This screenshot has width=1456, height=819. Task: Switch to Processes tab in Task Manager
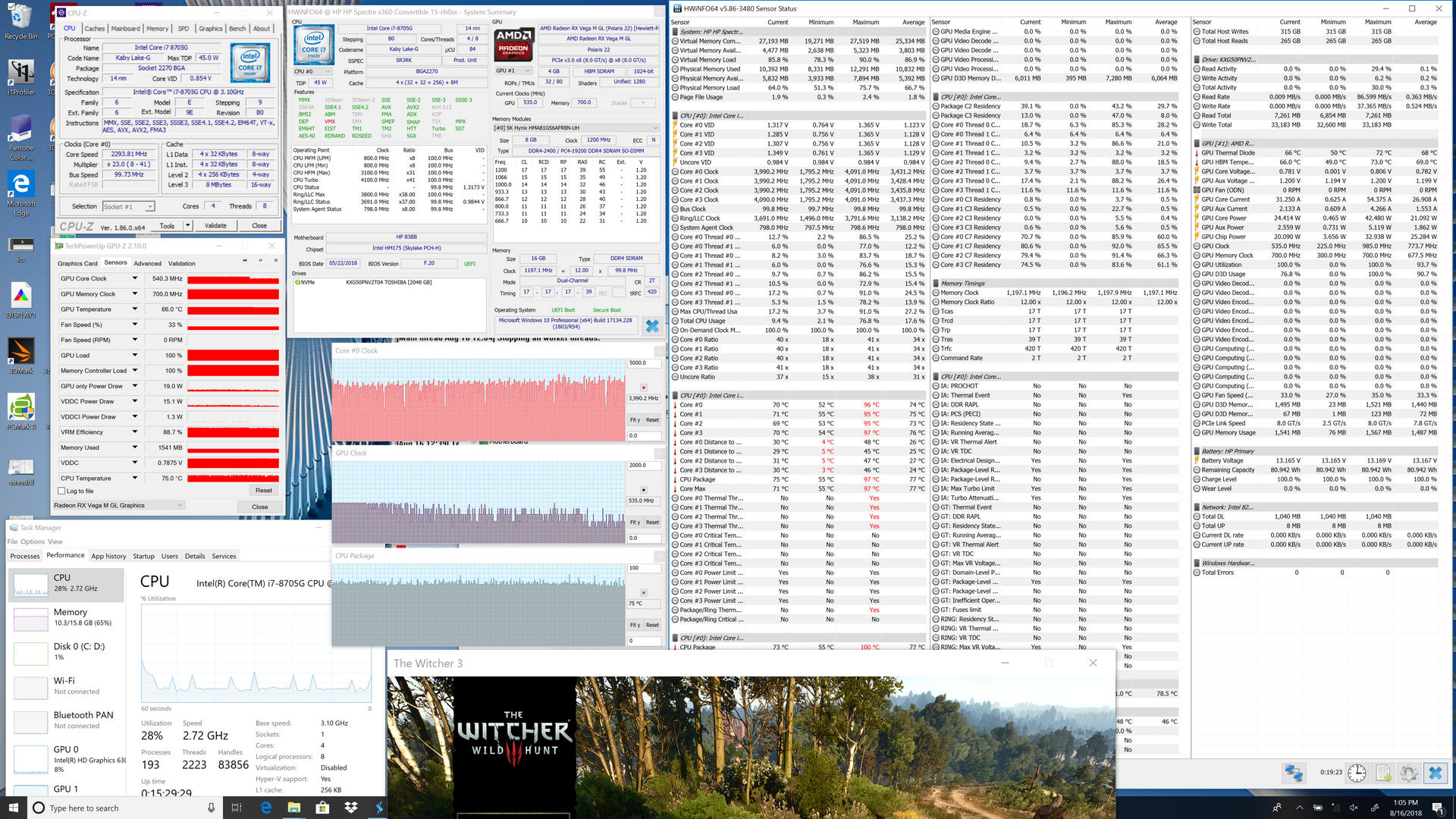25,556
